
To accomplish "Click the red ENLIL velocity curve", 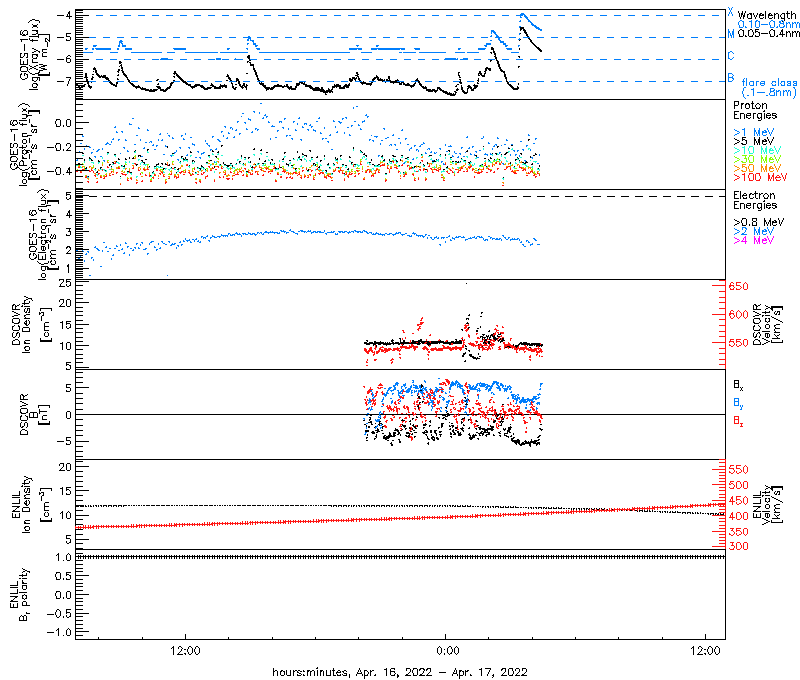I will click(401, 518).
